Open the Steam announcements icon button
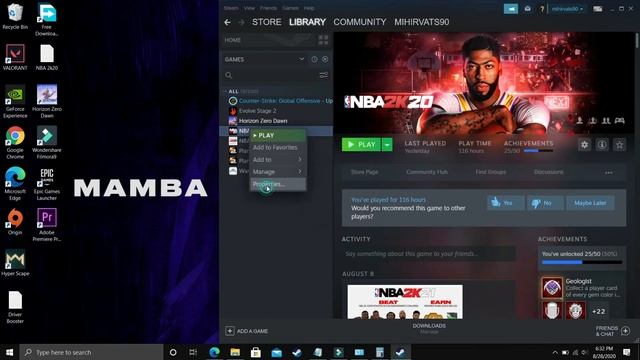This screenshot has height=360, width=640. (x=511, y=9)
